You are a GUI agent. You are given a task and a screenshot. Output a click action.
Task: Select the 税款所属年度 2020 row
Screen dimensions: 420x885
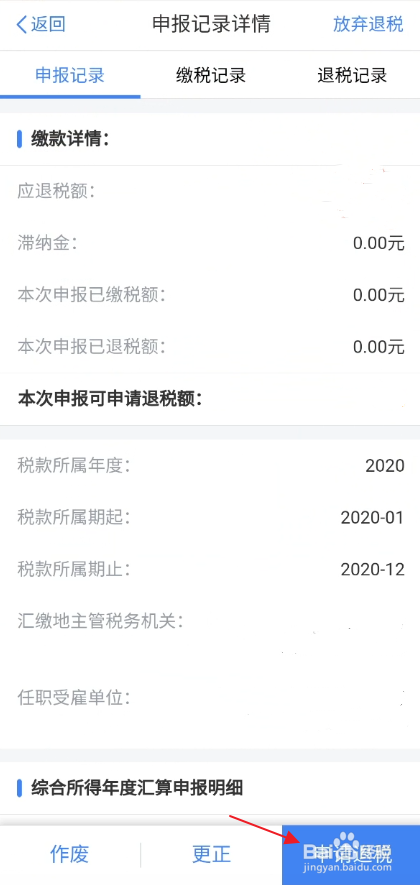tap(210, 466)
